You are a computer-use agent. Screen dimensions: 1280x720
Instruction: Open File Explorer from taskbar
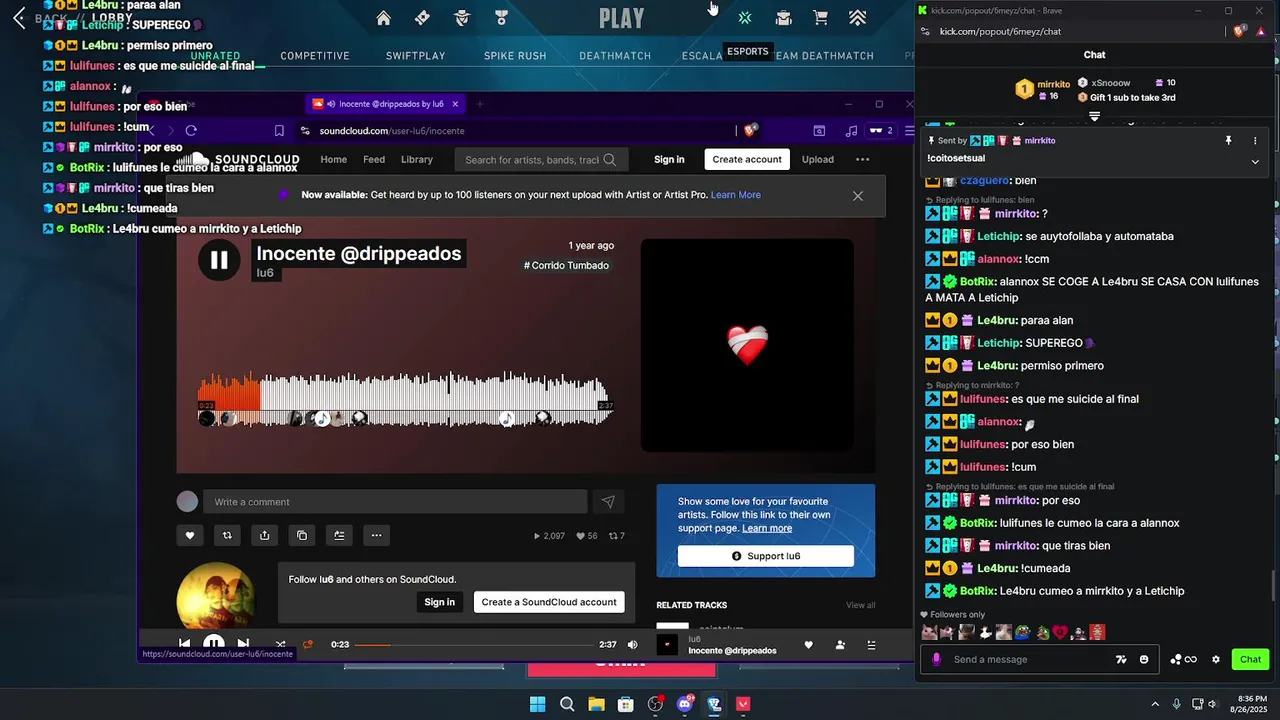(596, 704)
